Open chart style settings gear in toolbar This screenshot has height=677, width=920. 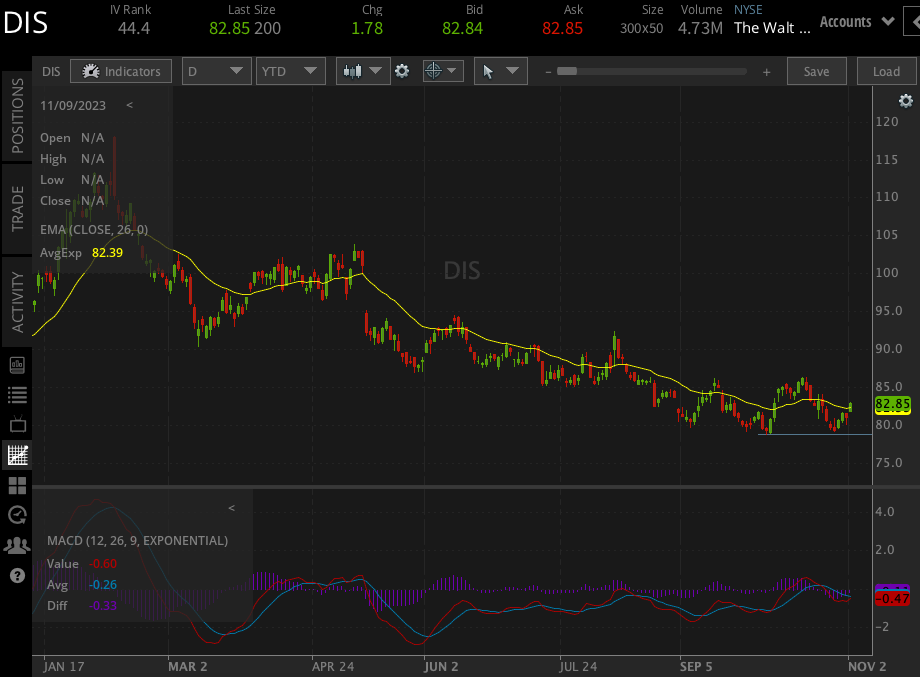402,71
